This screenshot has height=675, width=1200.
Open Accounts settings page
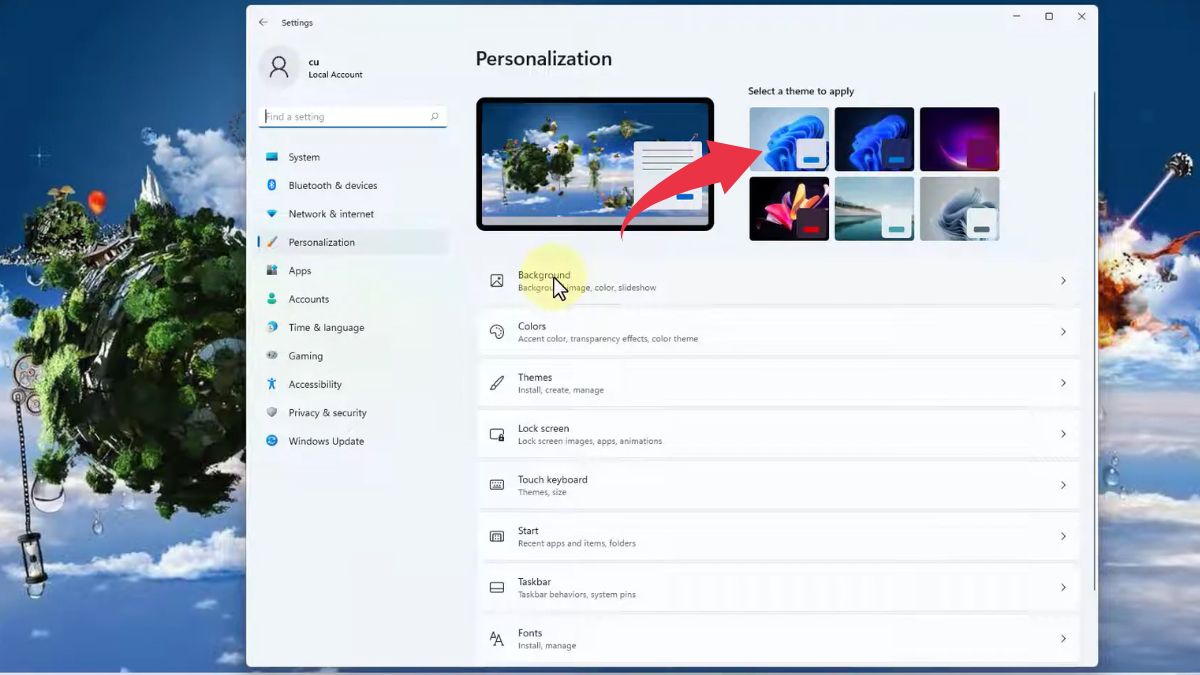[x=353, y=299]
